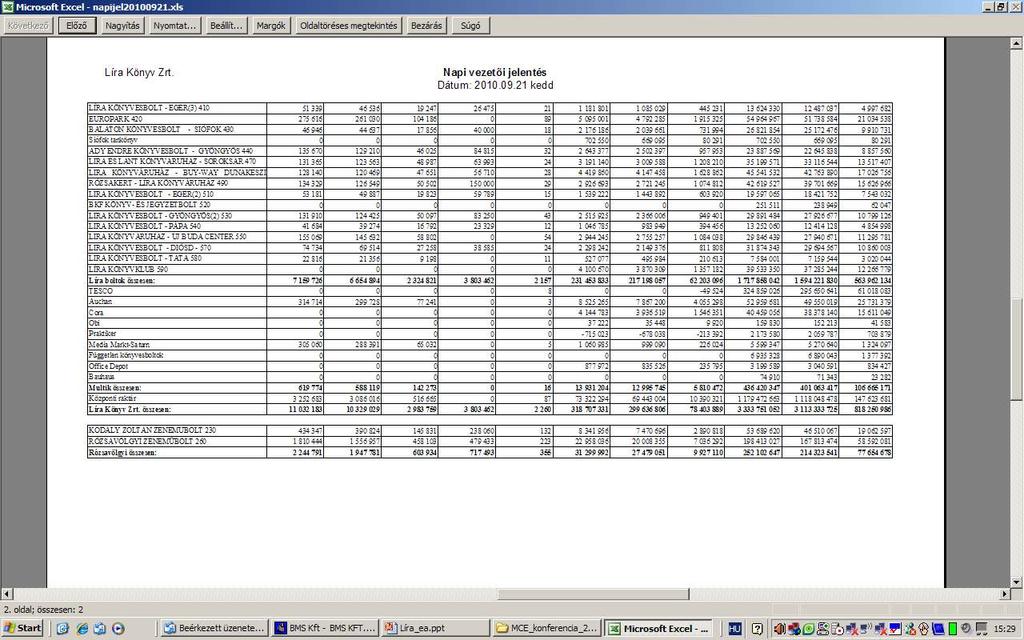Screen dimensions: 1024x640
Task: Switch to MCE_konferencia folder taskbar window
Action: pos(547,628)
